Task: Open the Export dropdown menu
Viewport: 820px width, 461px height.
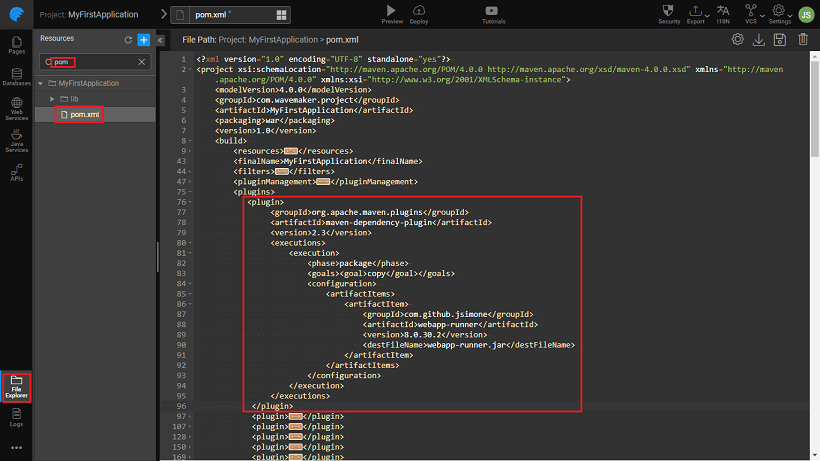Action: click(696, 13)
